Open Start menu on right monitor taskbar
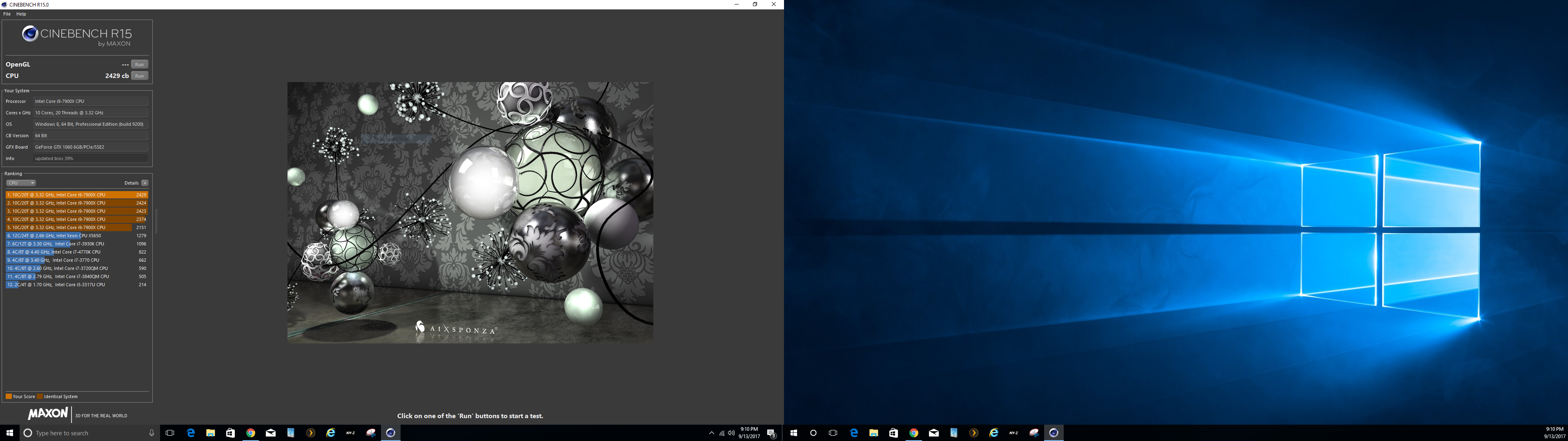This screenshot has width=1568, height=441. pyautogui.click(x=794, y=433)
